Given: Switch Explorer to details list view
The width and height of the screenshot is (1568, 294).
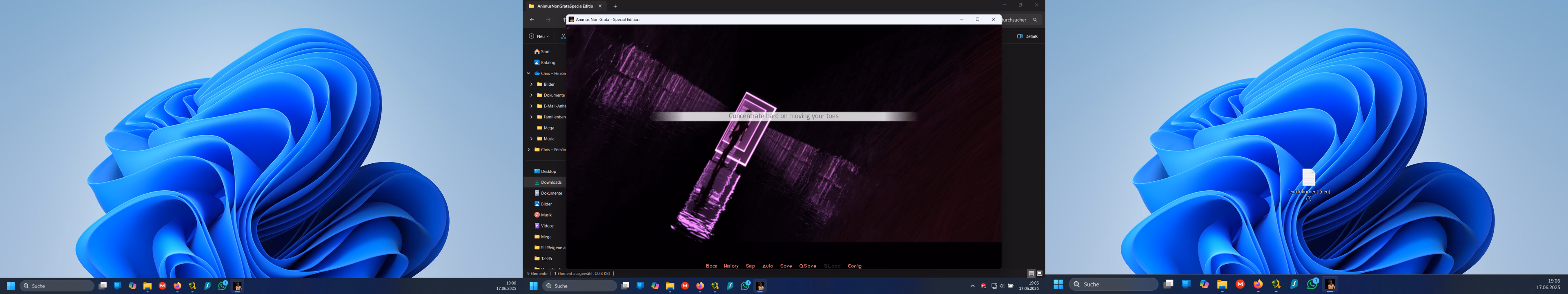Looking at the screenshot, I should (1031, 274).
